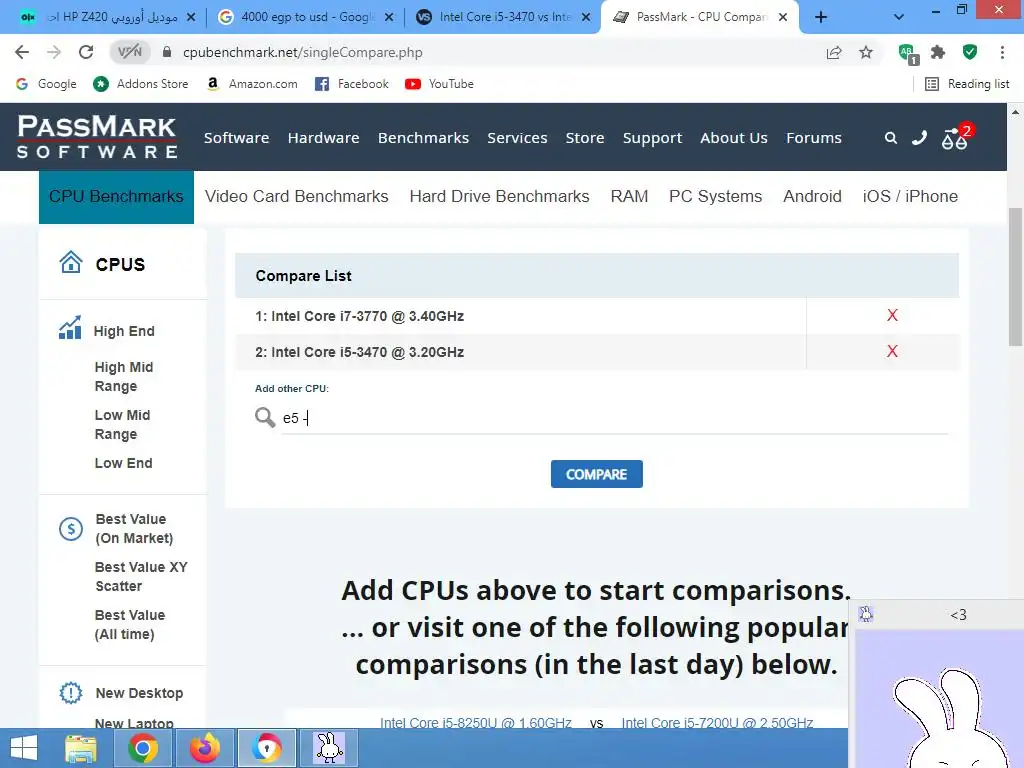
Task: Remove Intel Core i5-3470 from compare list
Action: click(892, 351)
